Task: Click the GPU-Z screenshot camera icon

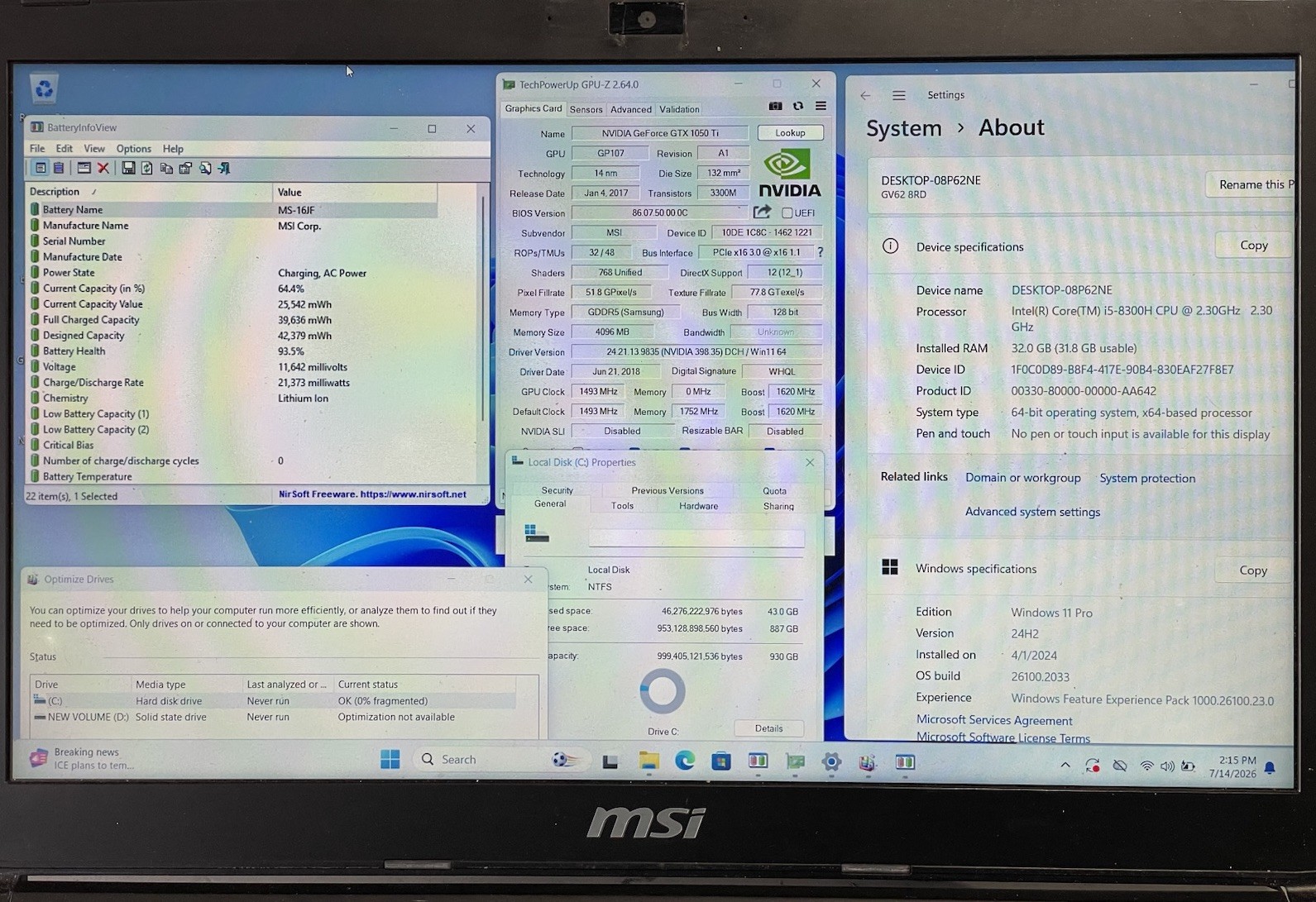Action: [x=775, y=106]
